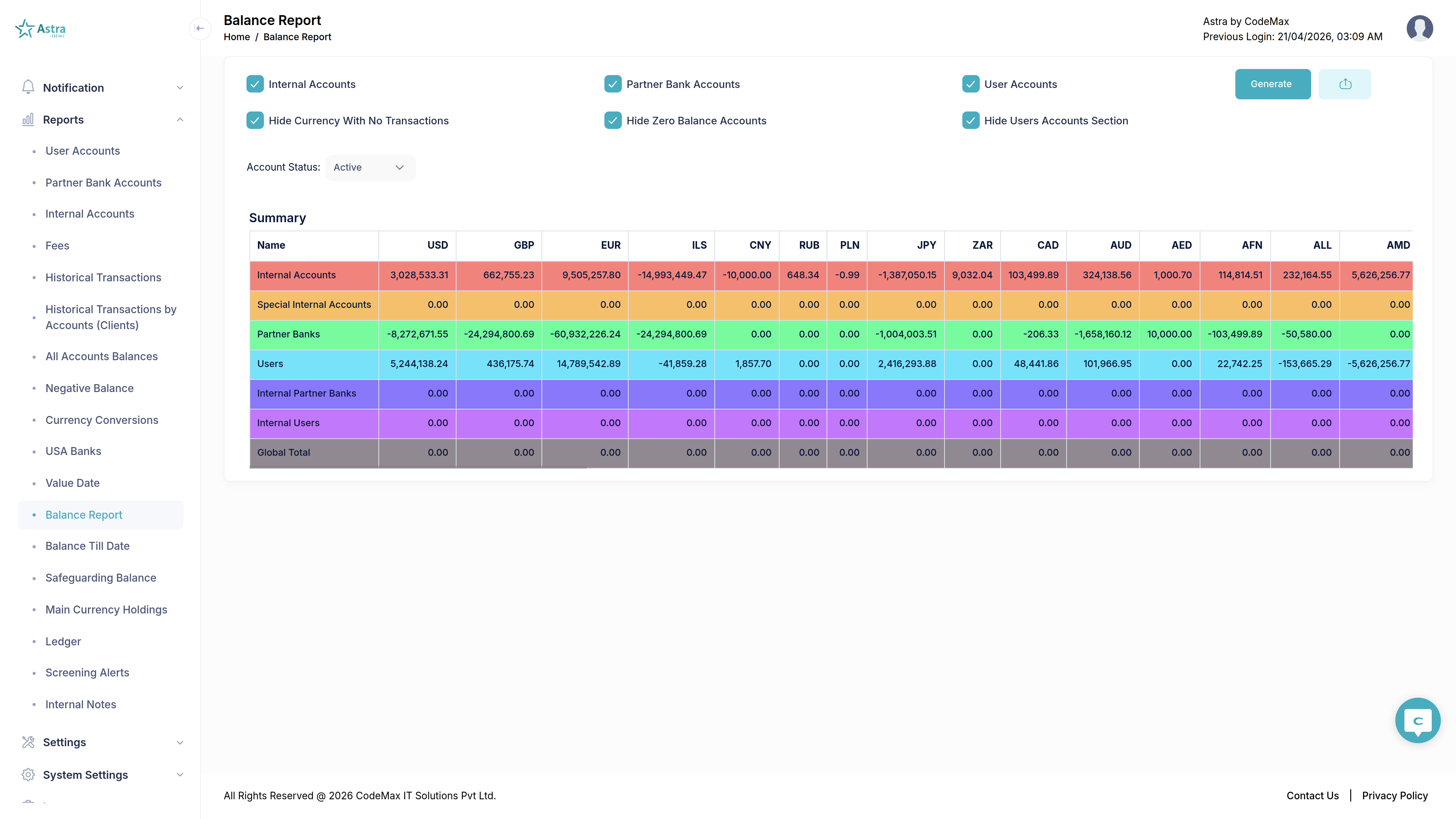Toggle Hide Zero Balance Accounts checkbox

tap(613, 121)
